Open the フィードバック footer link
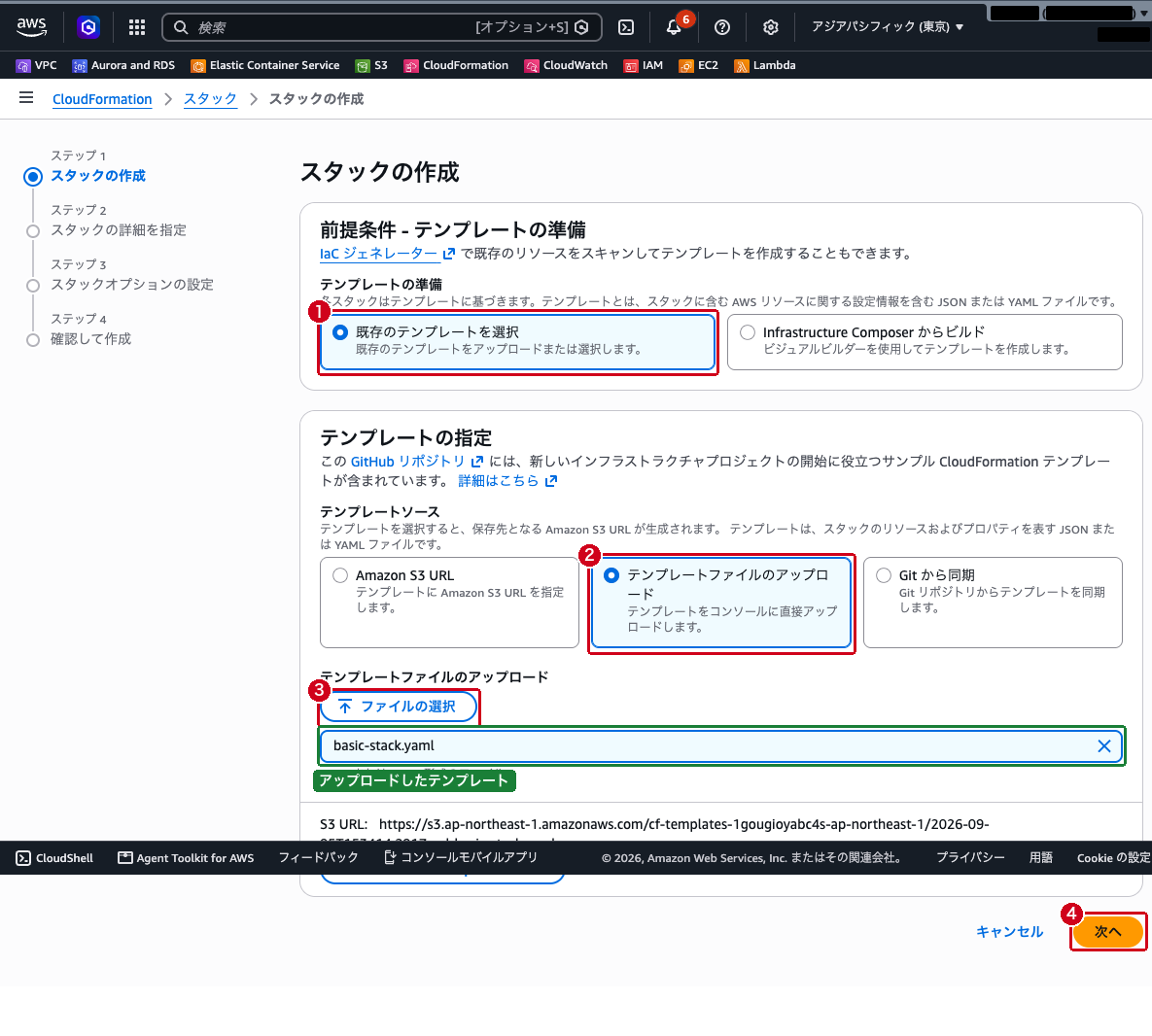 tap(318, 857)
